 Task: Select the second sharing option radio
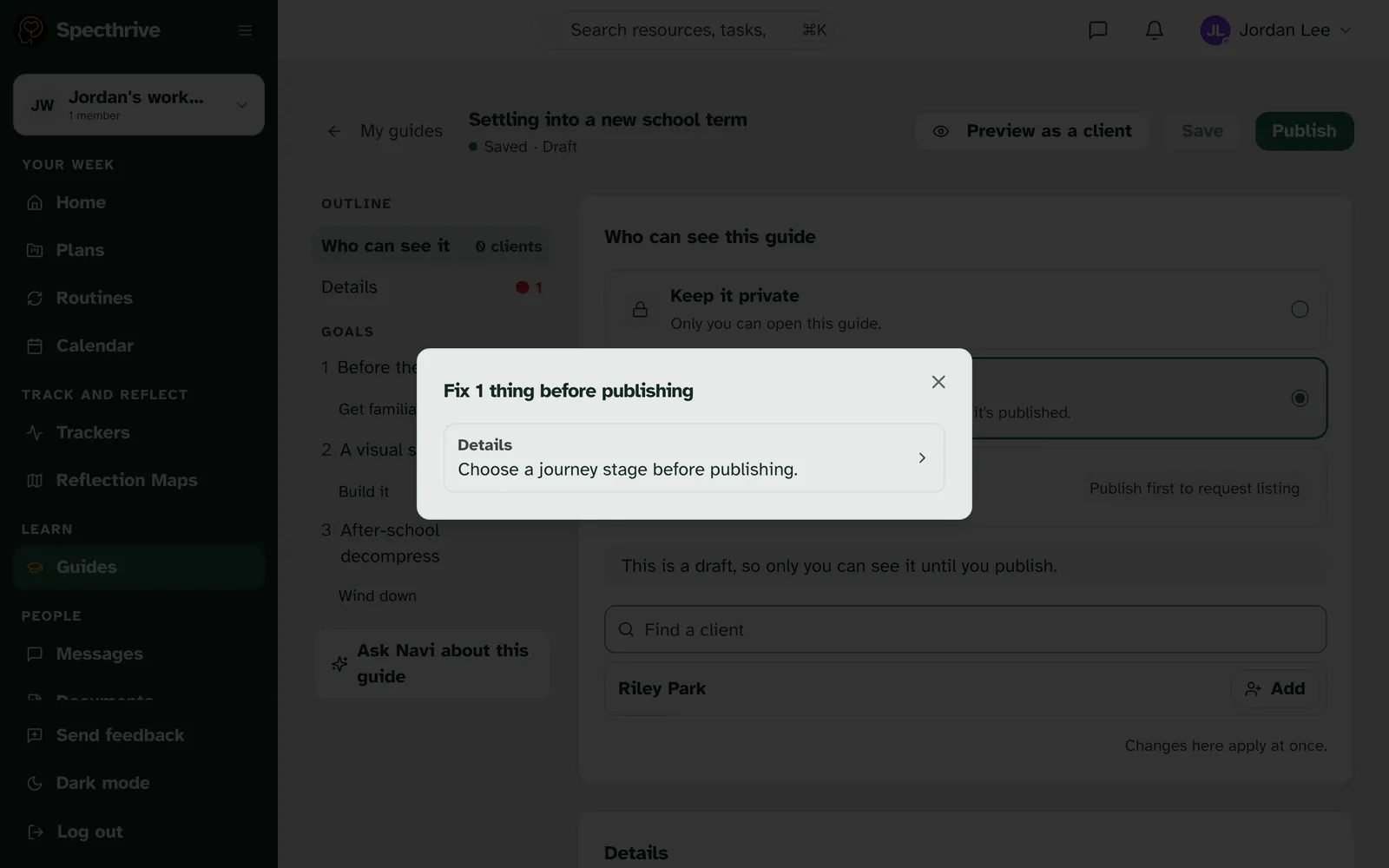[1300, 398]
